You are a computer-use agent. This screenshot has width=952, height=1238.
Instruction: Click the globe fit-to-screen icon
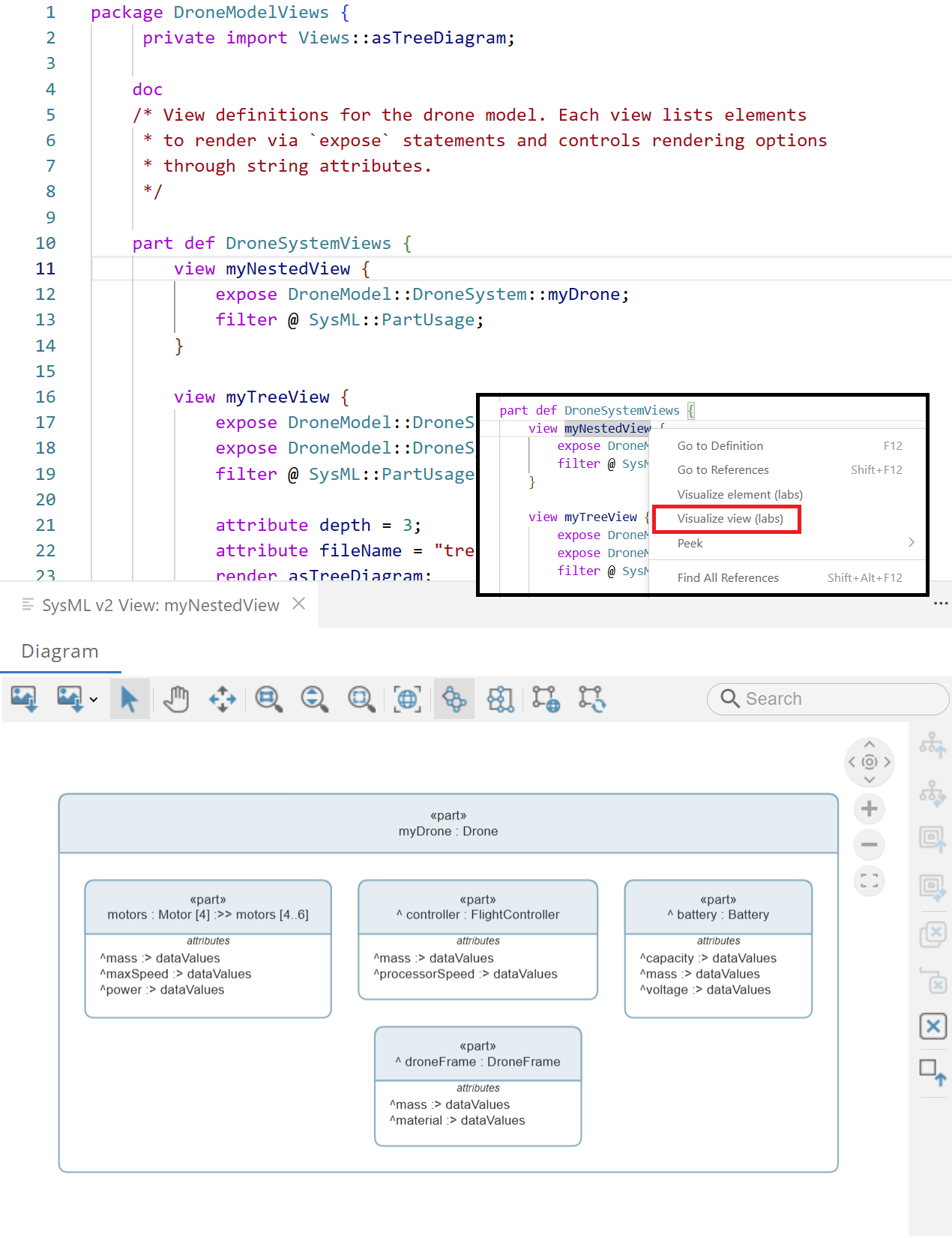click(407, 699)
